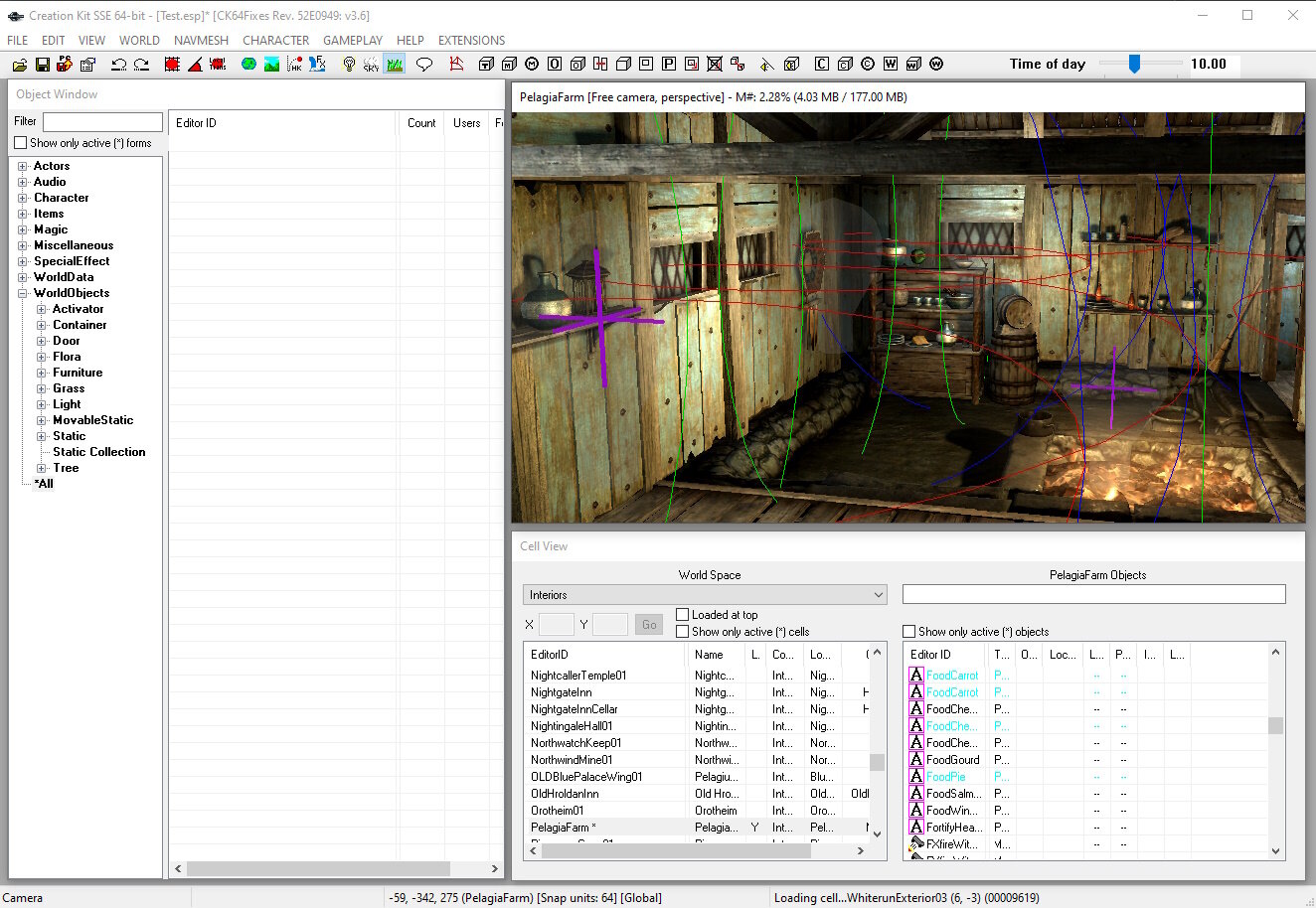Click the Go button in Cell View

(649, 625)
